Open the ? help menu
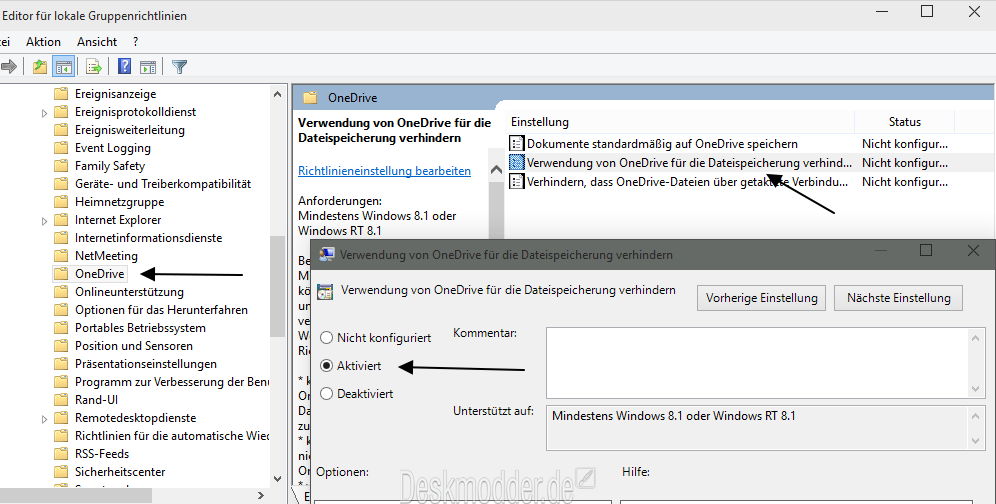996x504 pixels. click(x=135, y=42)
